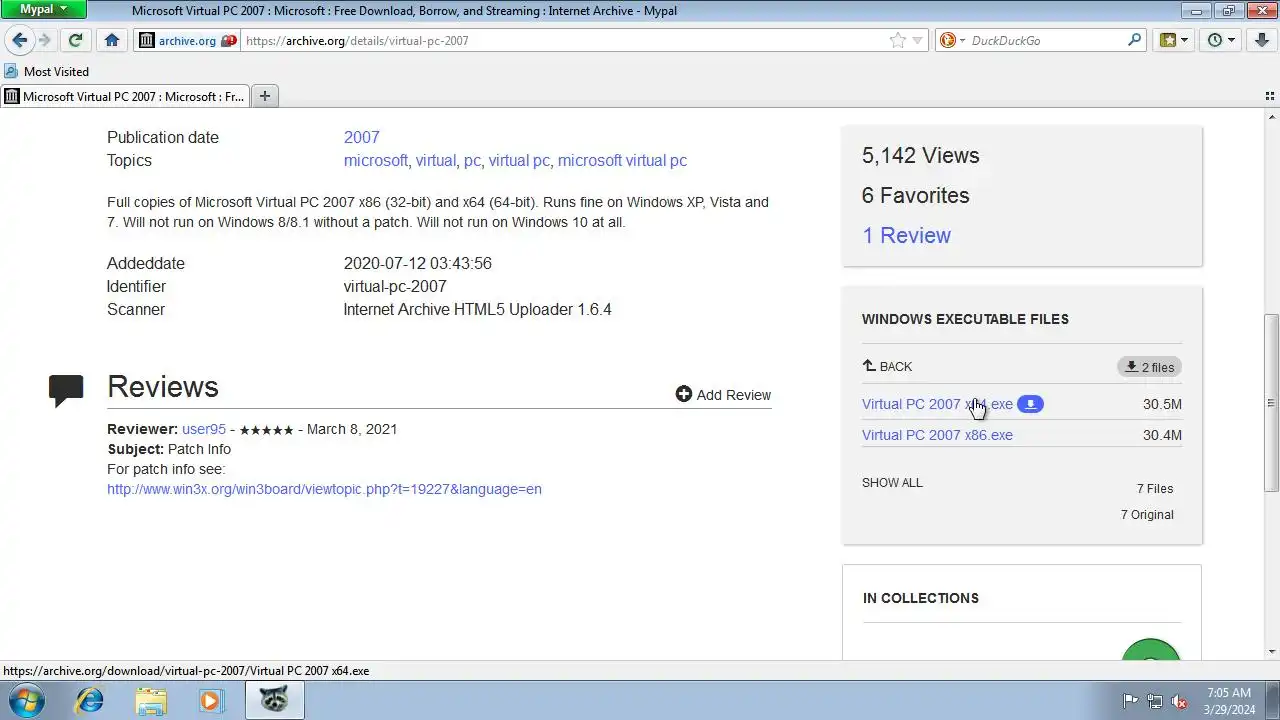Open the virtual pc topic link
Viewport: 1280px width, 720px height.
point(519,160)
